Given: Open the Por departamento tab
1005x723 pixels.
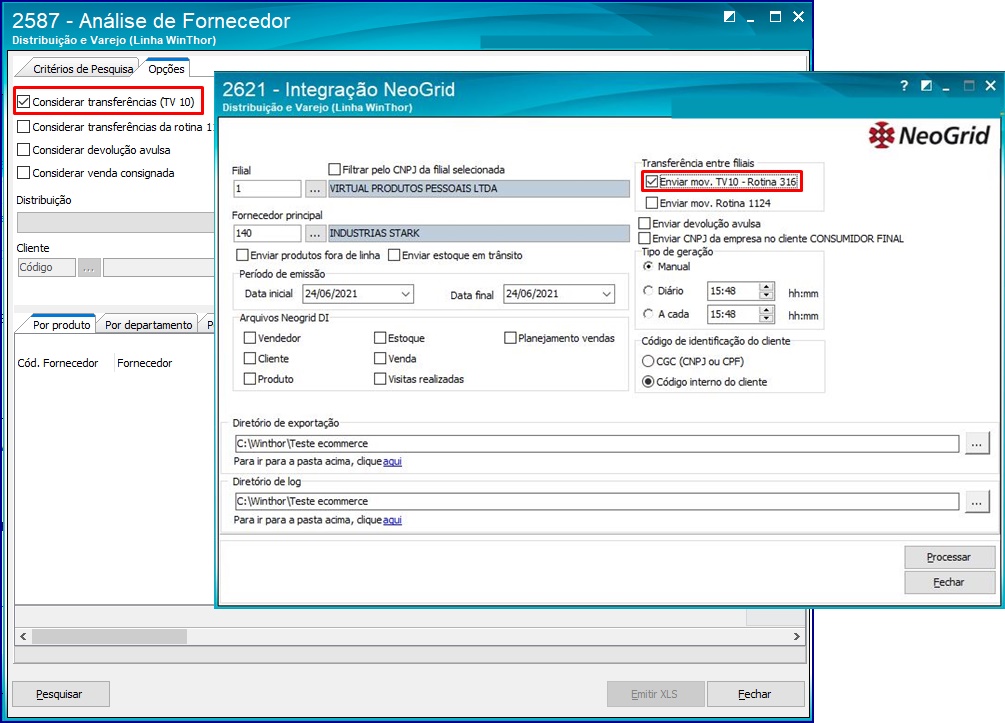Looking at the screenshot, I should (149, 325).
